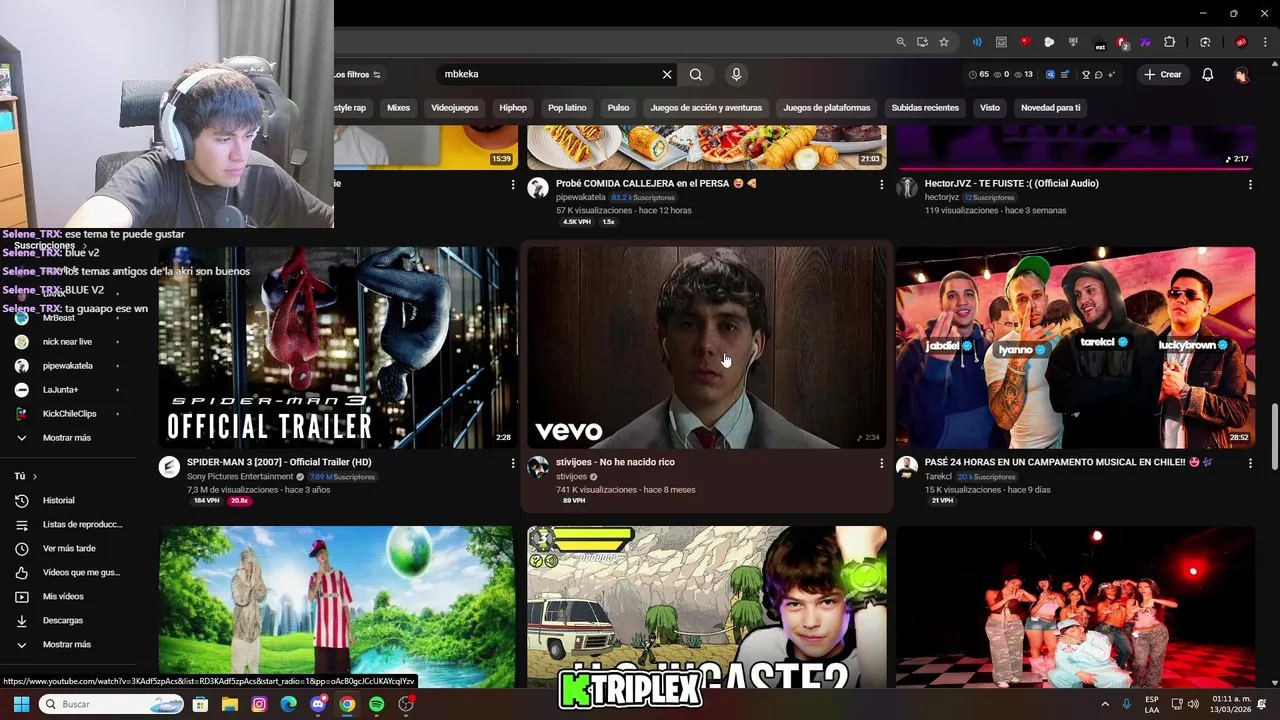Select the Subidas recientes chip

pos(925,107)
